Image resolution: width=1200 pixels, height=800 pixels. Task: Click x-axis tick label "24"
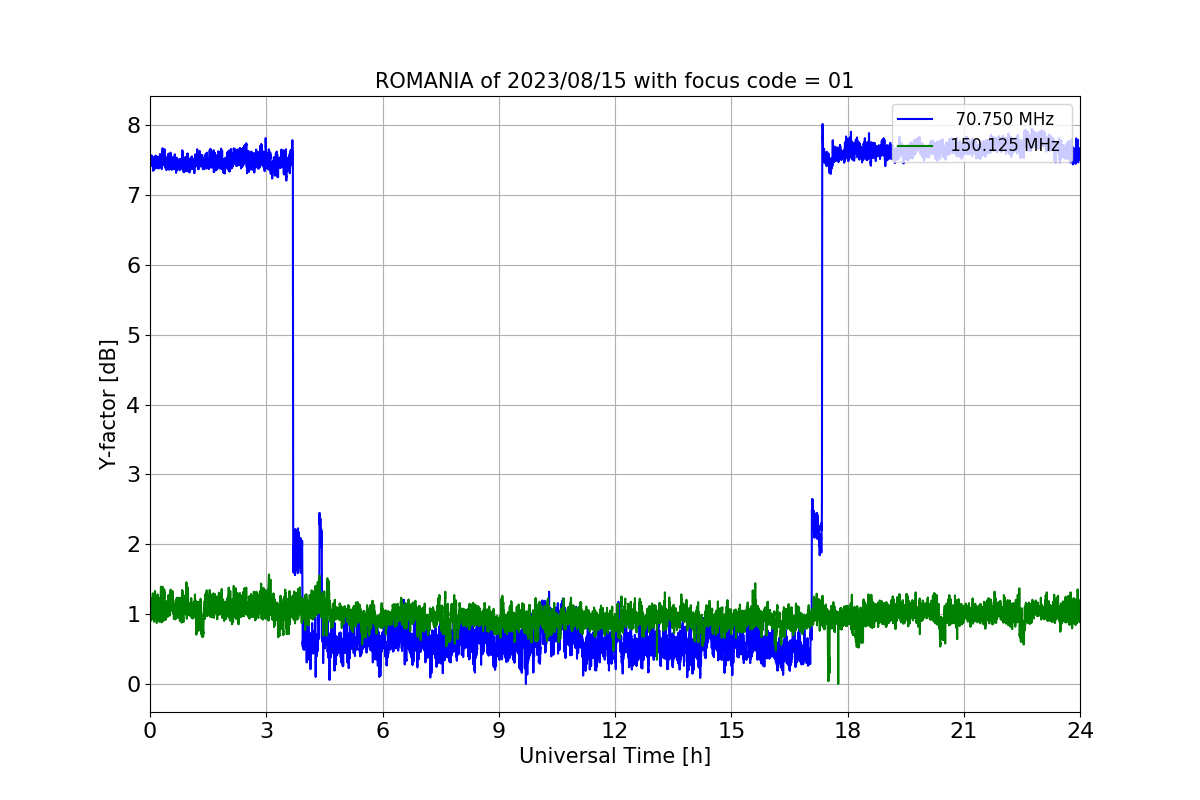[1080, 731]
